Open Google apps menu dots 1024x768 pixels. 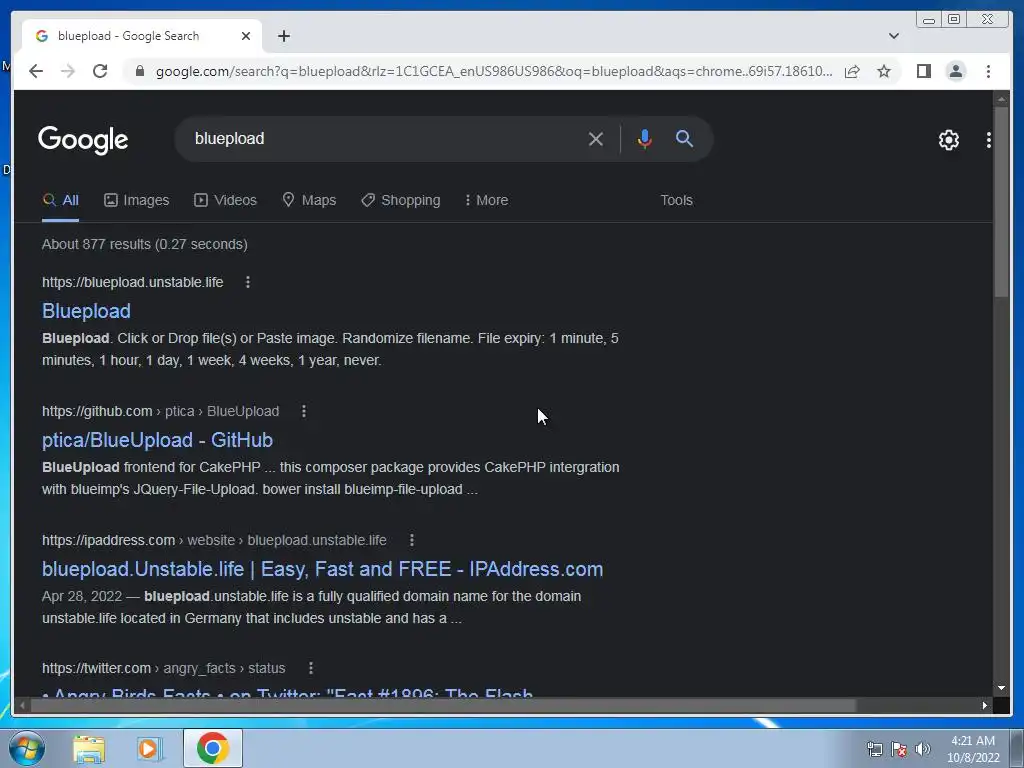988,140
